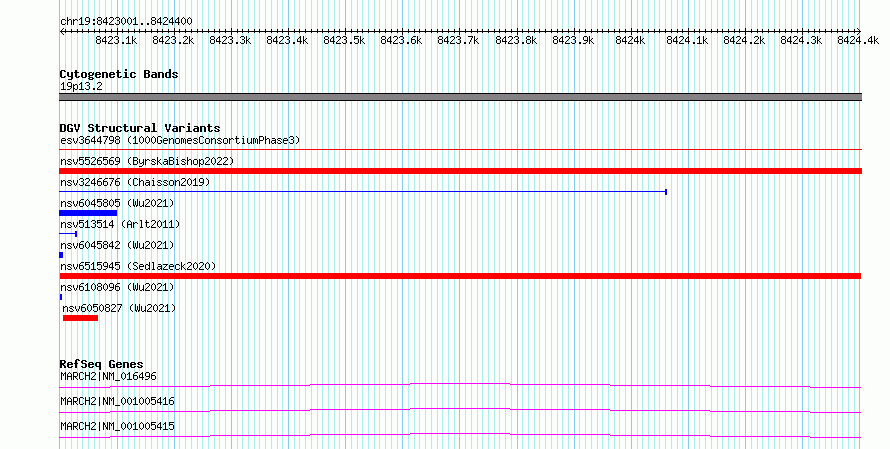The height and width of the screenshot is (449, 890).
Task: Click the short blue nsv513514 variant line
Action: (68, 234)
